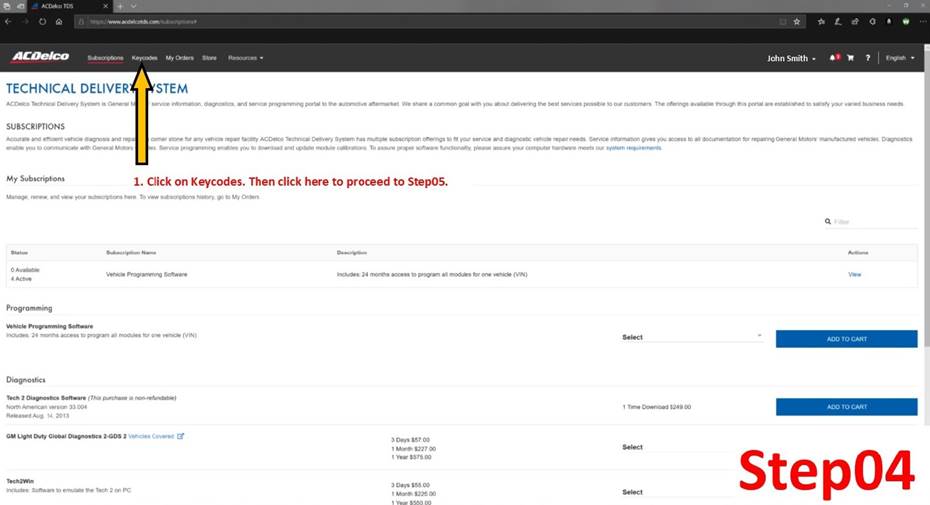Open the Subscriptions page
Screen dimensions: 930x505
click(x=106, y=58)
